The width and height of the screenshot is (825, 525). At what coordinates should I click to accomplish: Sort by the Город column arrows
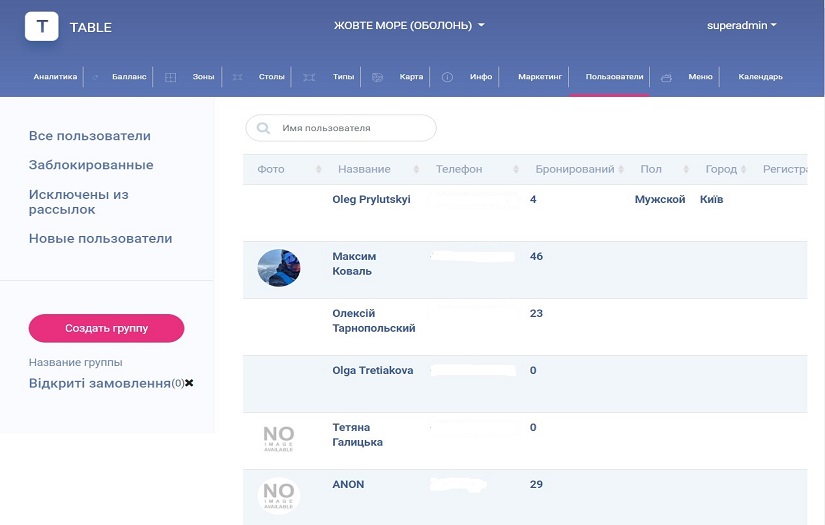pos(743,169)
